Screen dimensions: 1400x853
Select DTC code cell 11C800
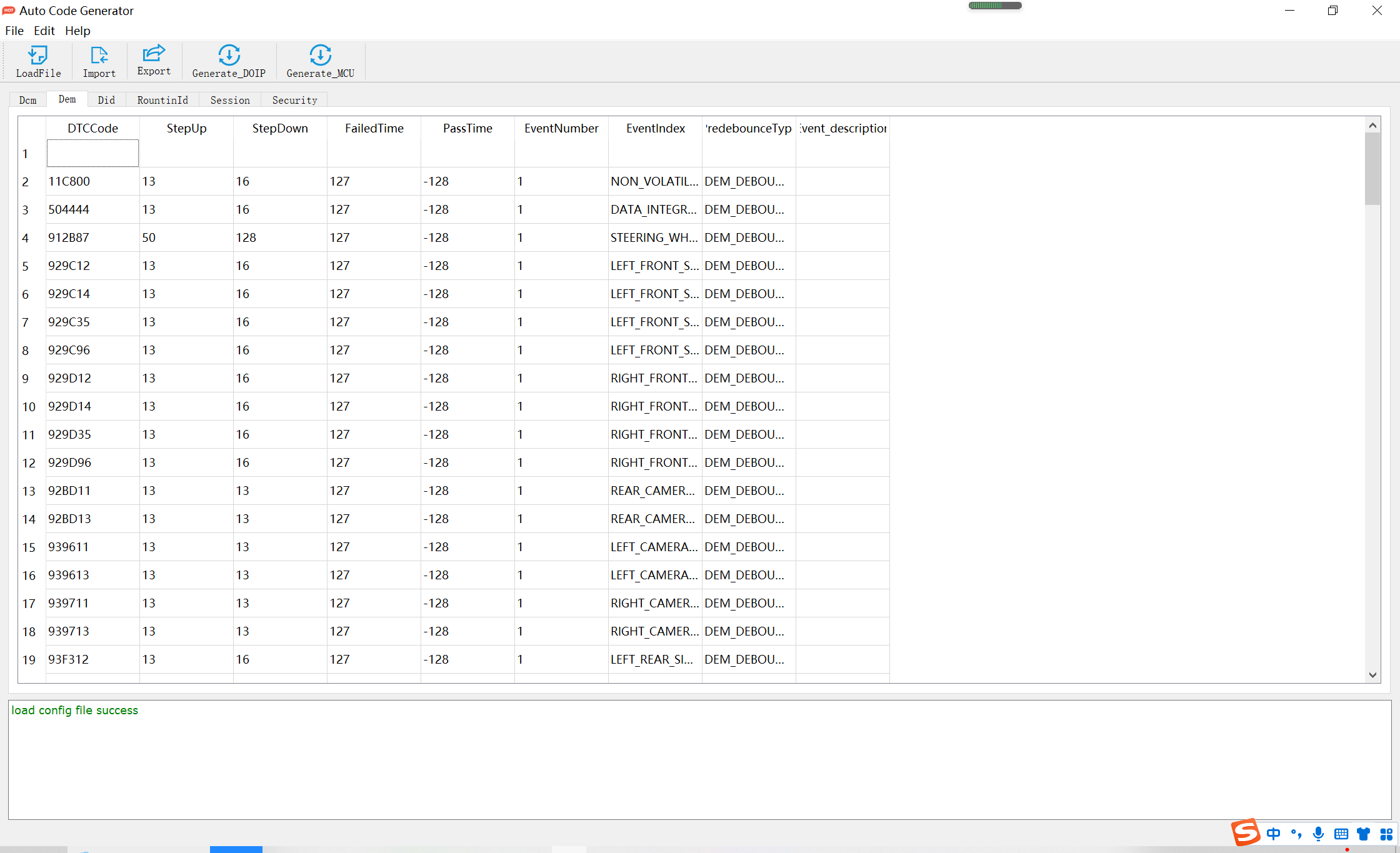tap(92, 181)
